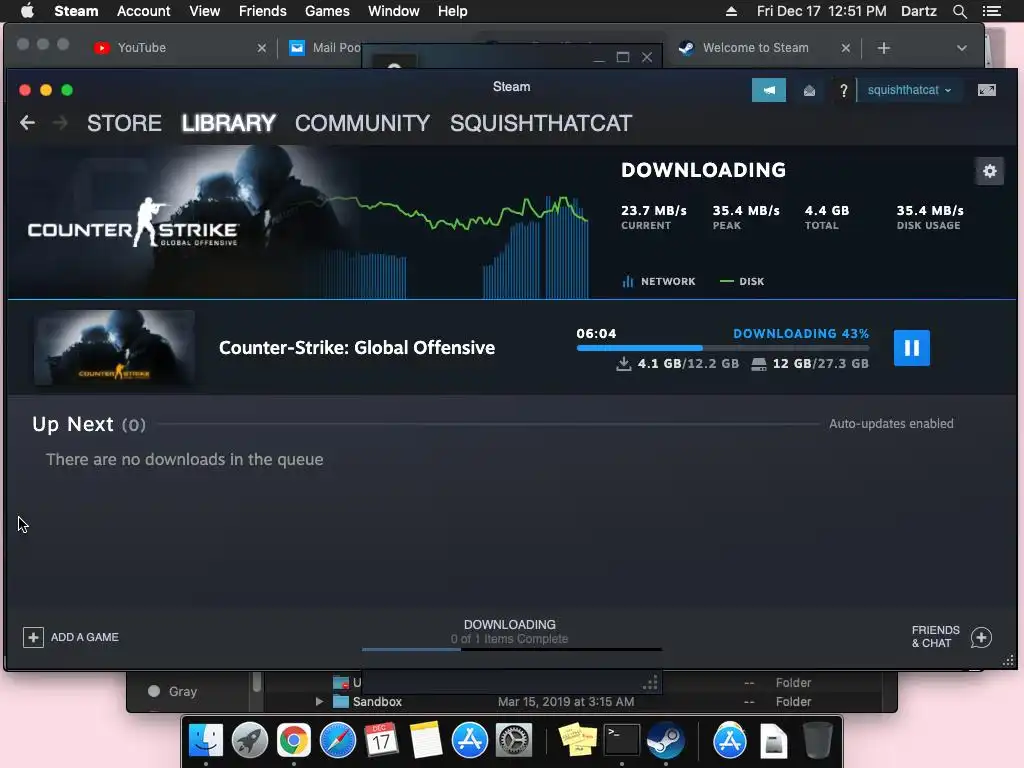1024x768 pixels.
Task: Select the Sandbox folder row in Finder
Action: click(575, 701)
